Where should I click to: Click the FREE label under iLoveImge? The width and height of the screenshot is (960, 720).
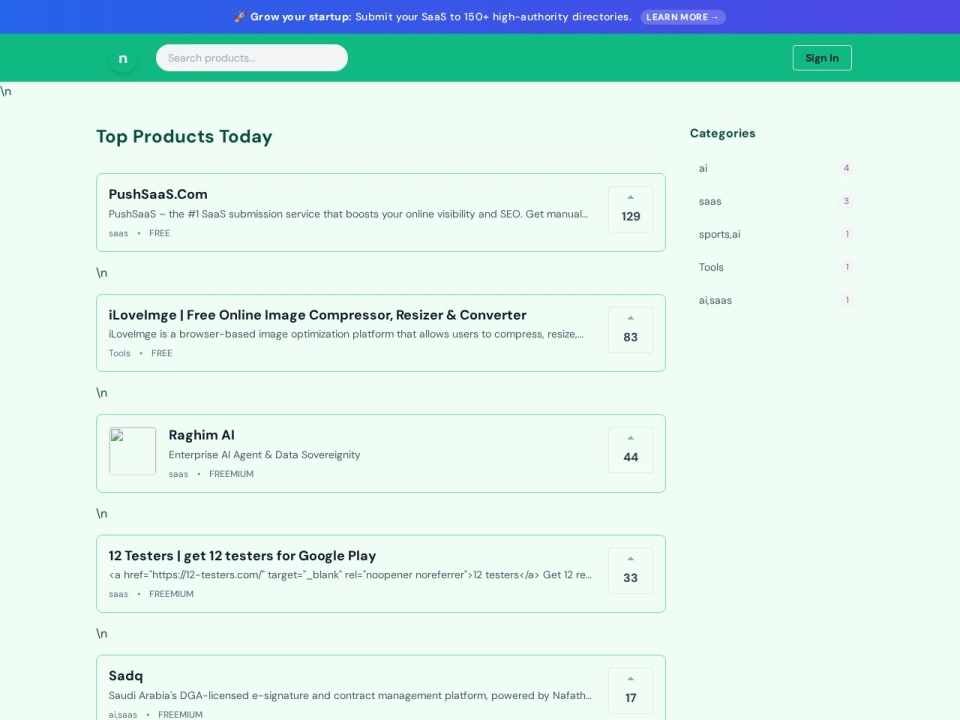(x=162, y=353)
